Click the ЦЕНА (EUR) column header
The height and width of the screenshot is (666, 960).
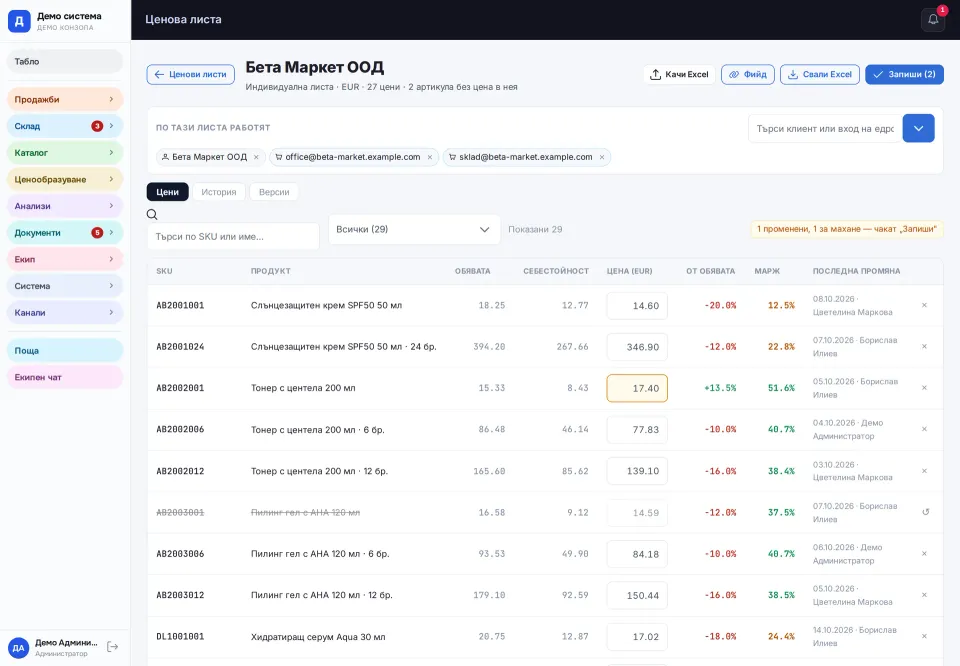tap(629, 271)
